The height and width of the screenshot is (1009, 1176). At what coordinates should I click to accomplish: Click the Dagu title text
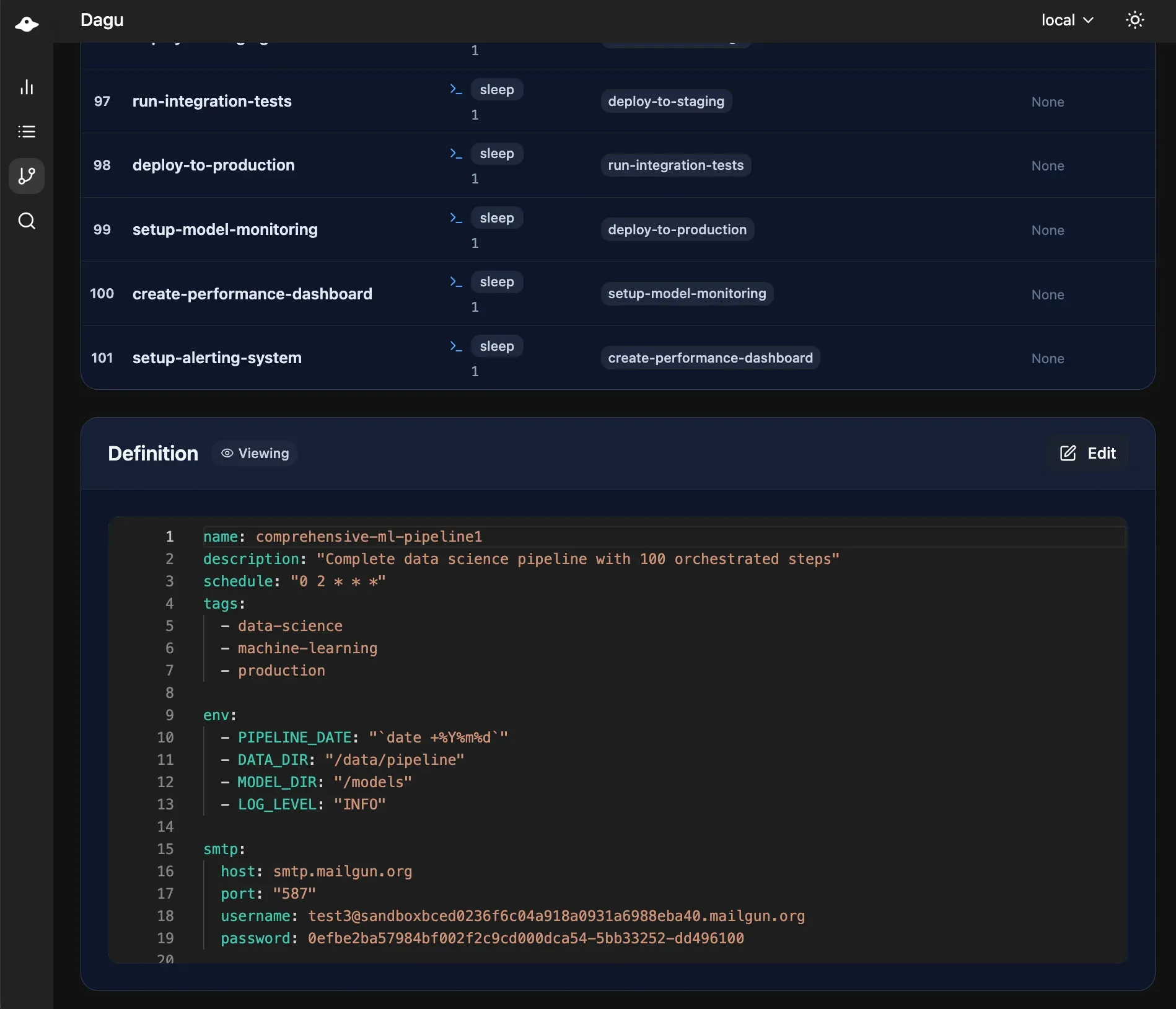click(102, 20)
